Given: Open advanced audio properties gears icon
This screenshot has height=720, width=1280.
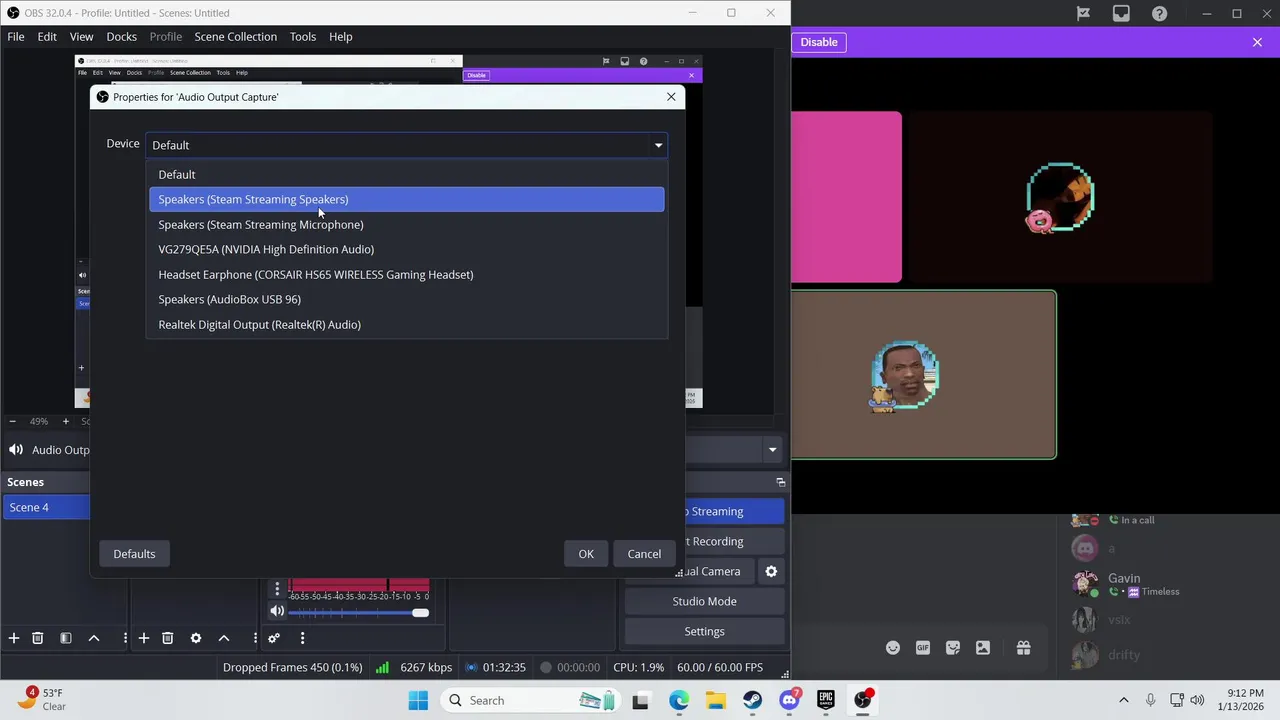Looking at the screenshot, I should [274, 638].
